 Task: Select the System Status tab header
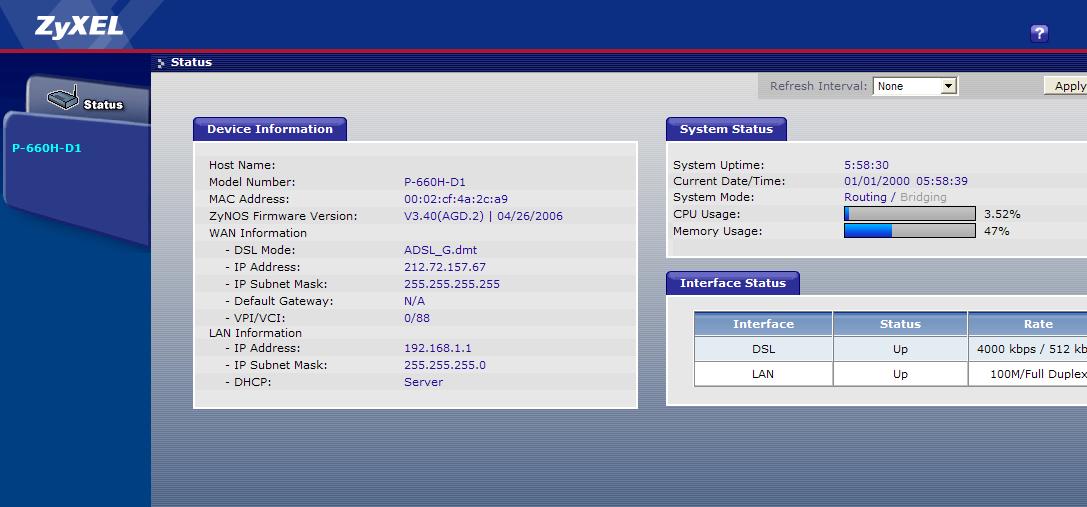click(x=726, y=129)
